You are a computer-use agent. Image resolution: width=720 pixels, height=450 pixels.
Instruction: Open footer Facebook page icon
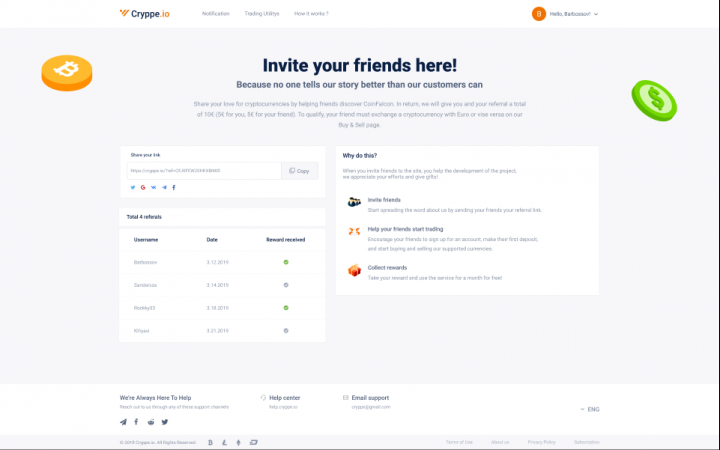136,422
